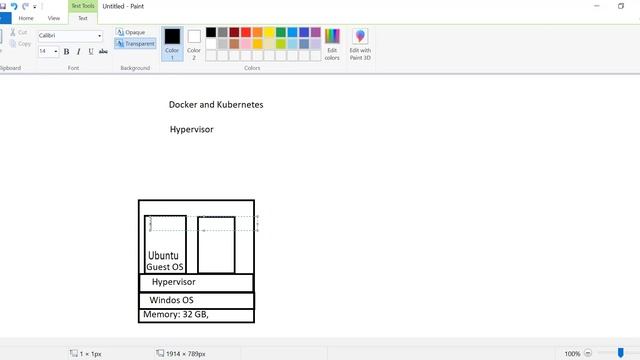This screenshot has height=360, width=640.
Task: Toggle Italic formatting
Action: coord(78,51)
